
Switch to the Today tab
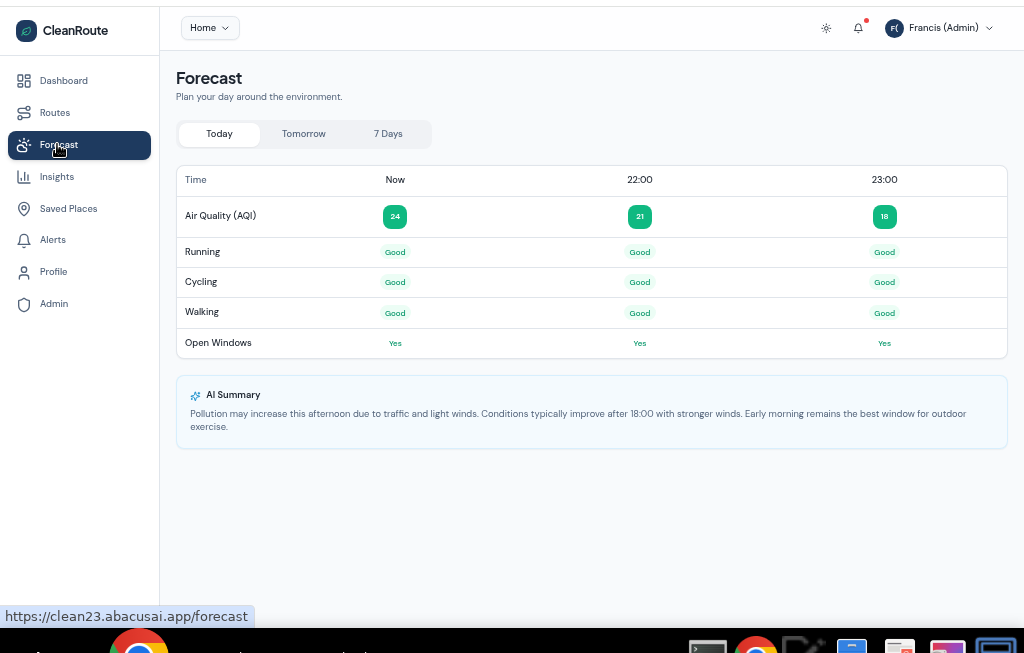(x=219, y=135)
